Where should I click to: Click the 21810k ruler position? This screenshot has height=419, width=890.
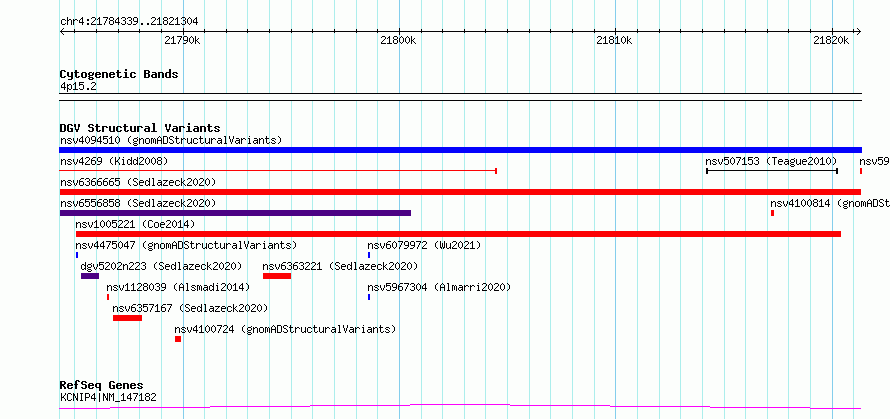615,40
